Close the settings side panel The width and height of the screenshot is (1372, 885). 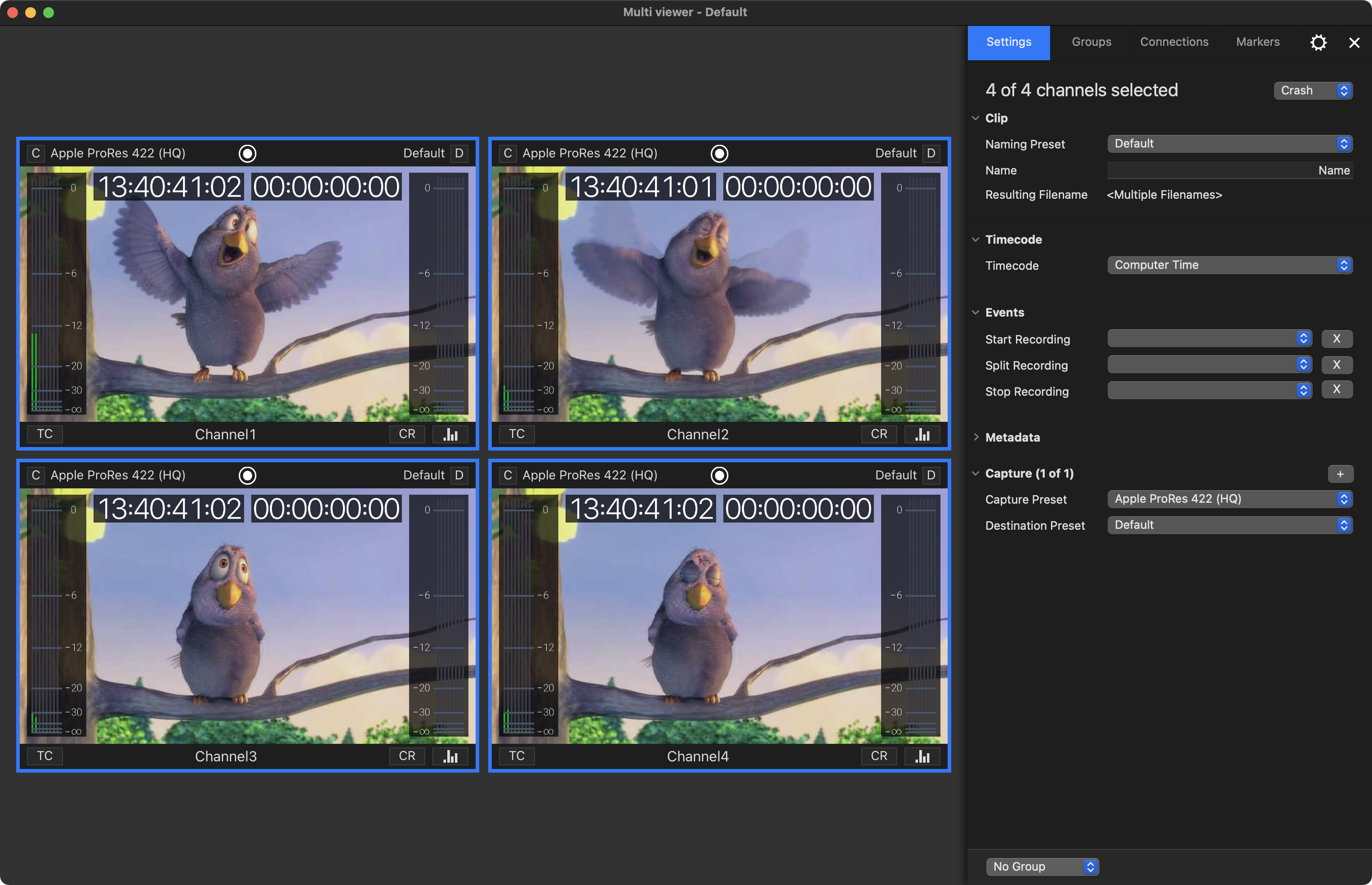[x=1354, y=43]
